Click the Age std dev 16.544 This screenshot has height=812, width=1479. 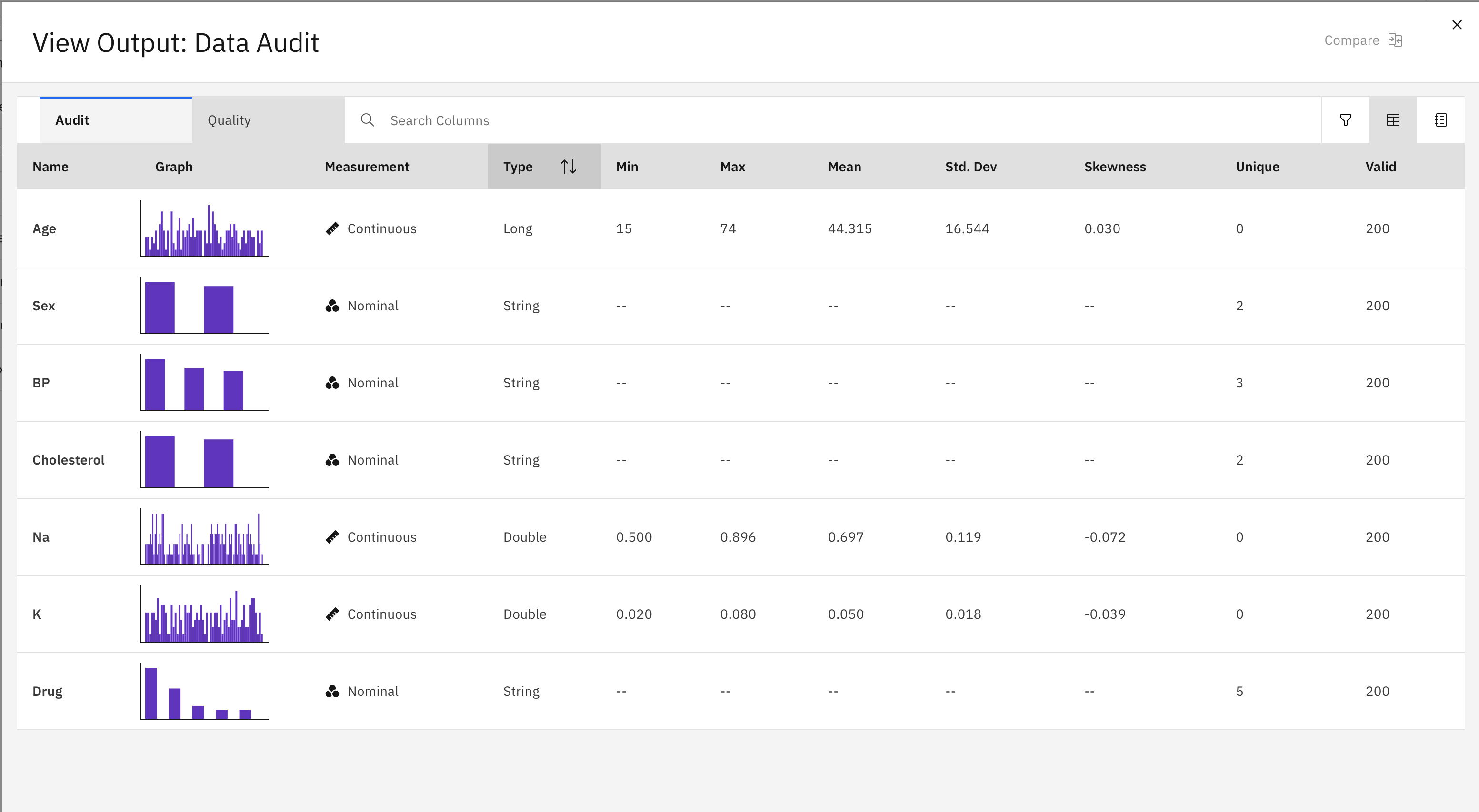(968, 228)
